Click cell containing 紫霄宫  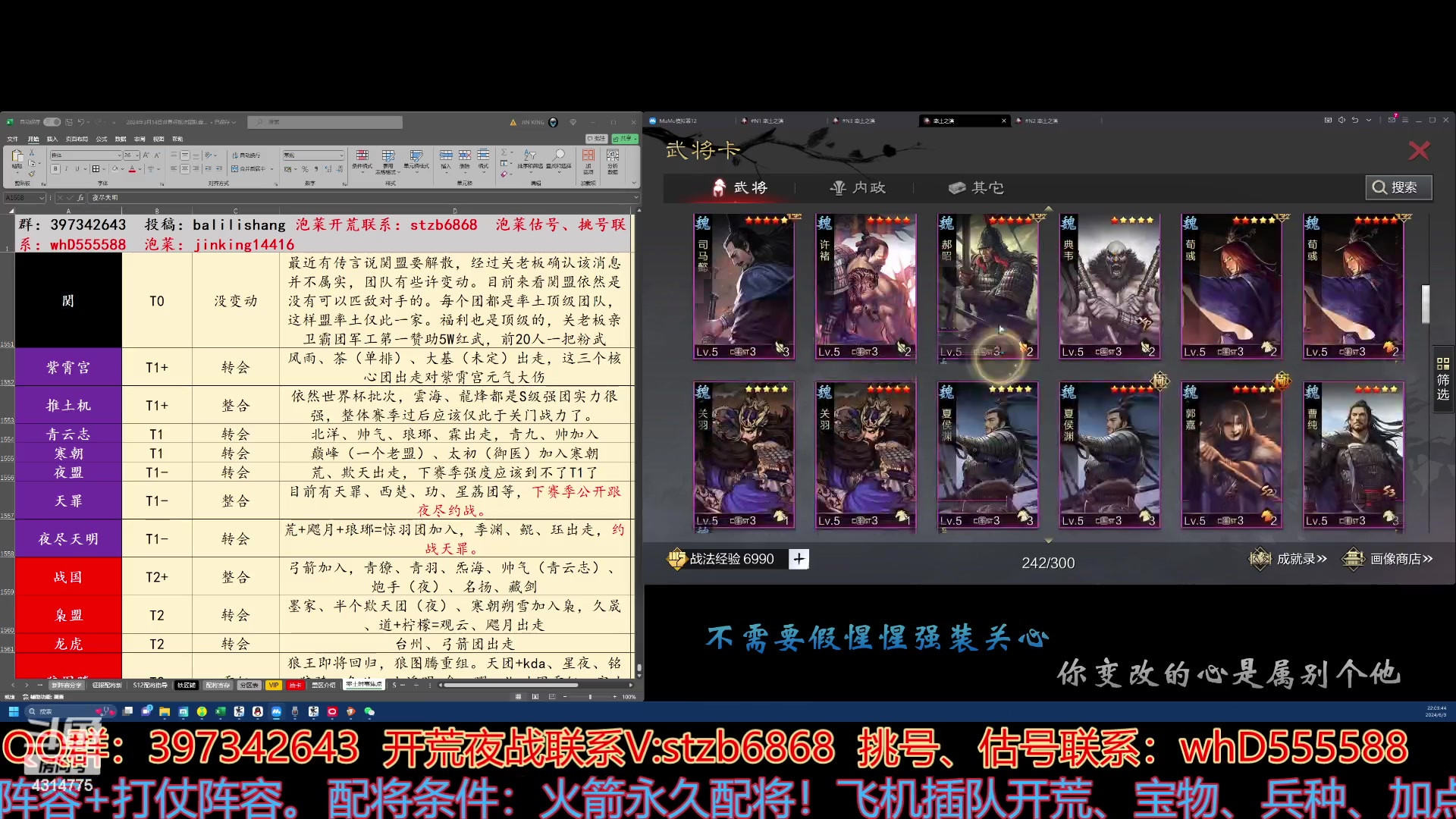(x=68, y=368)
